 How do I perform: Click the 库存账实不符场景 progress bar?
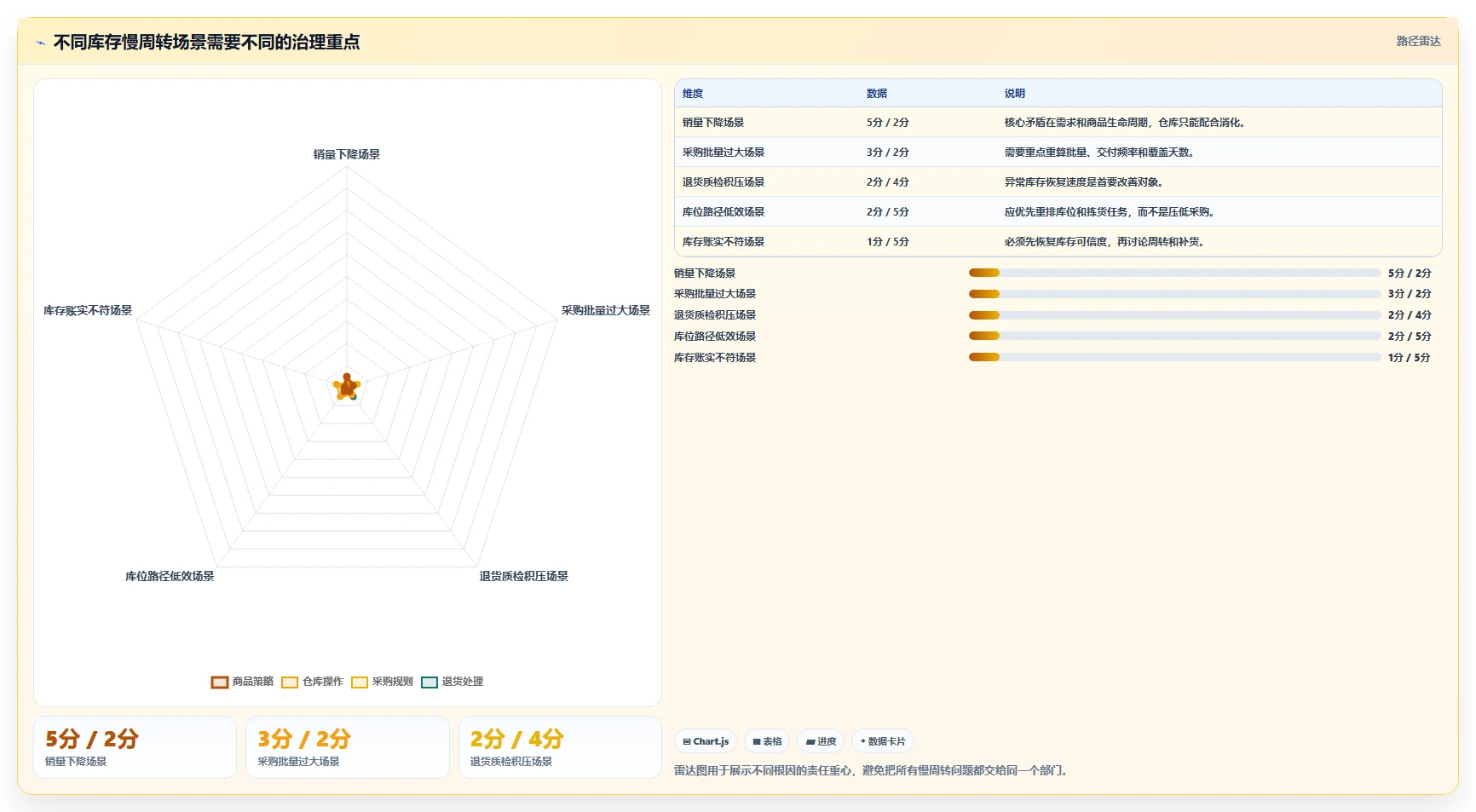tap(1174, 358)
